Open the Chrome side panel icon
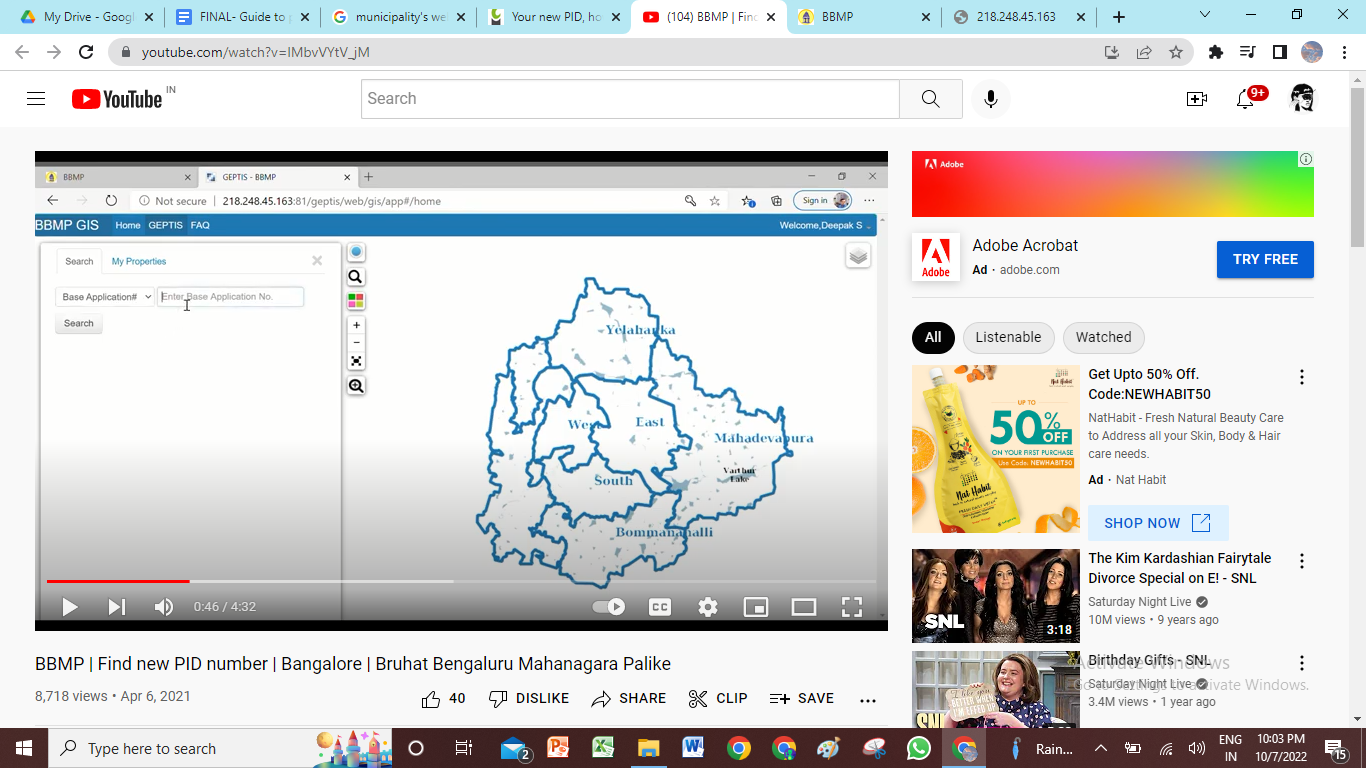Viewport: 1366px width, 768px height. (1279, 52)
